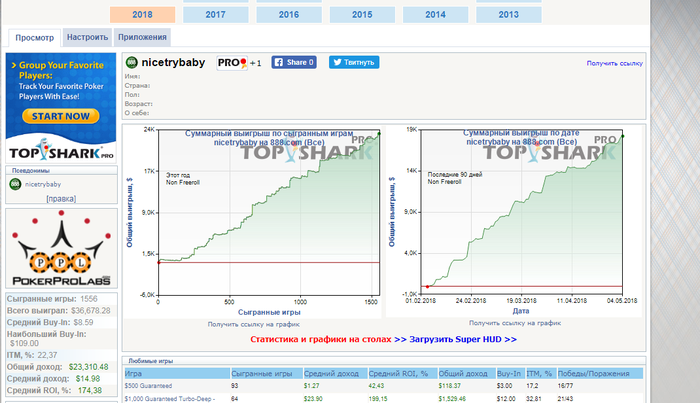Click the TopShark PRO logo in ad

click(61, 151)
